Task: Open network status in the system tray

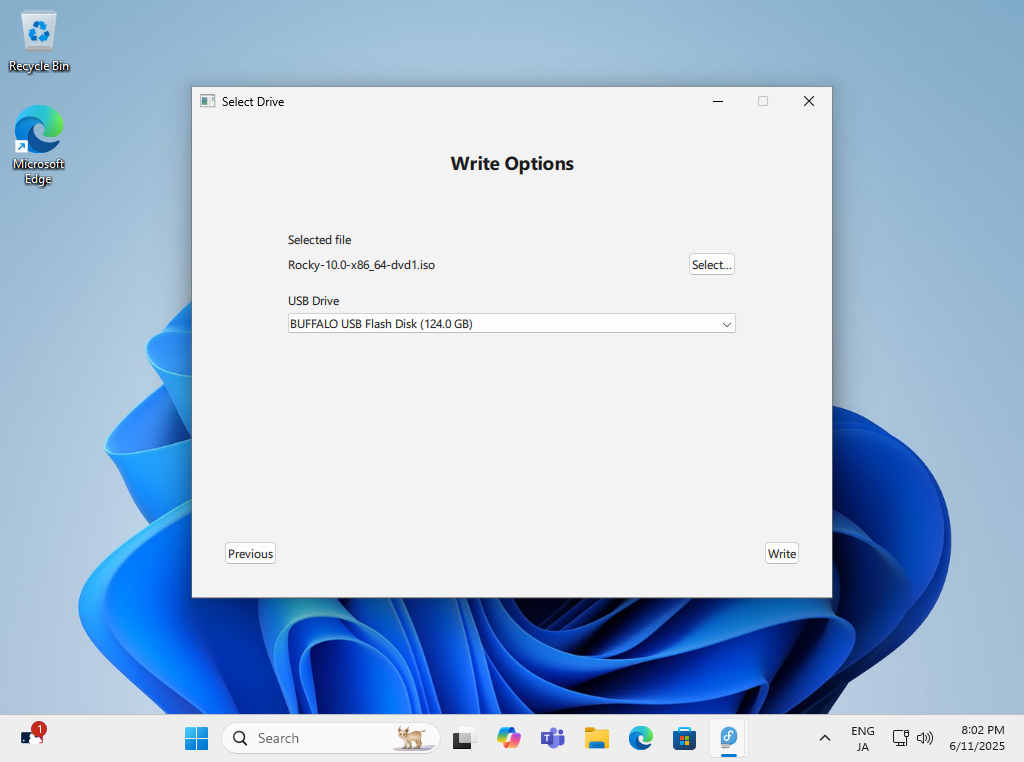Action: tap(901, 738)
